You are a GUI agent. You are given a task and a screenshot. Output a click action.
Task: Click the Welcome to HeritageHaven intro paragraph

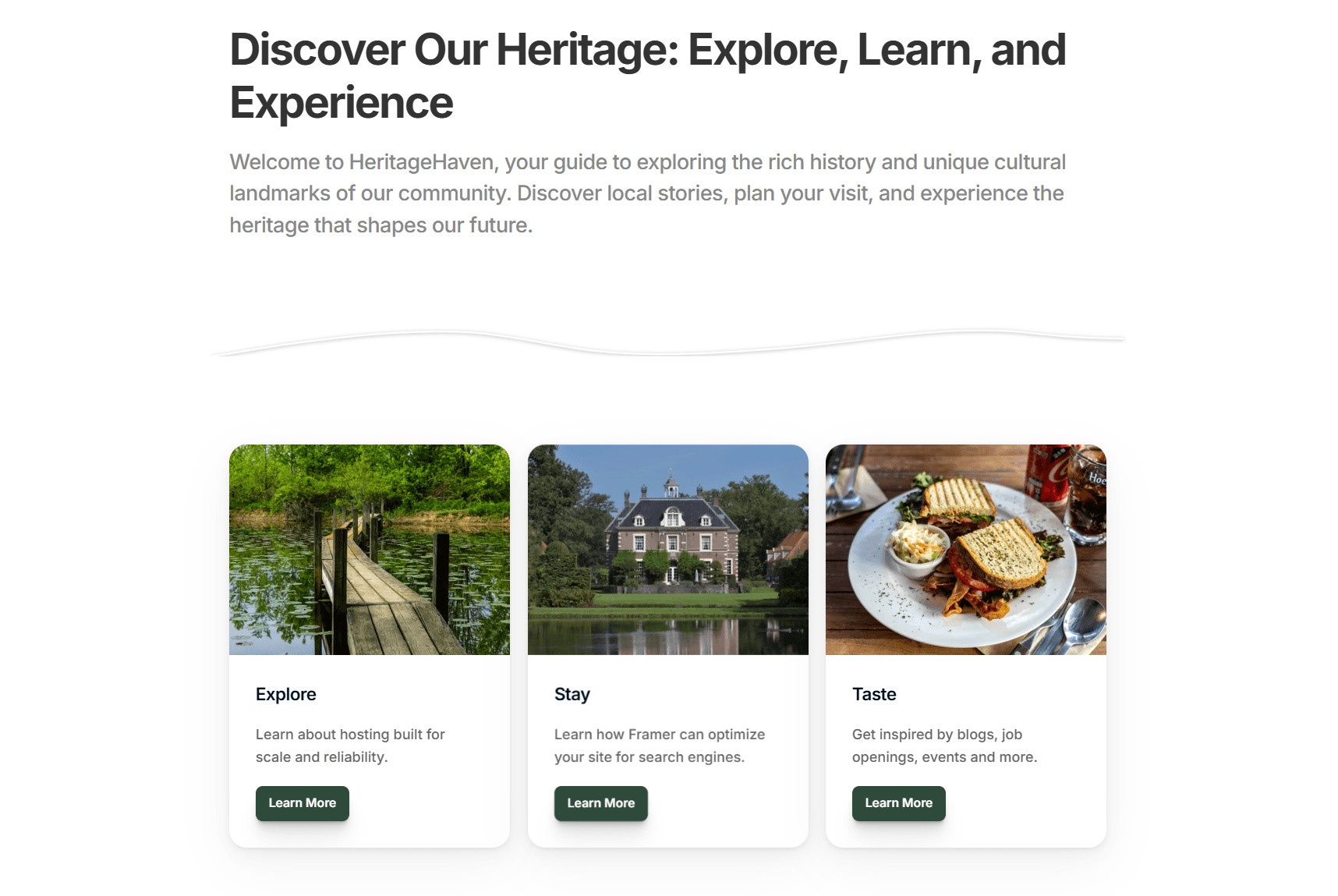pyautogui.click(x=648, y=193)
